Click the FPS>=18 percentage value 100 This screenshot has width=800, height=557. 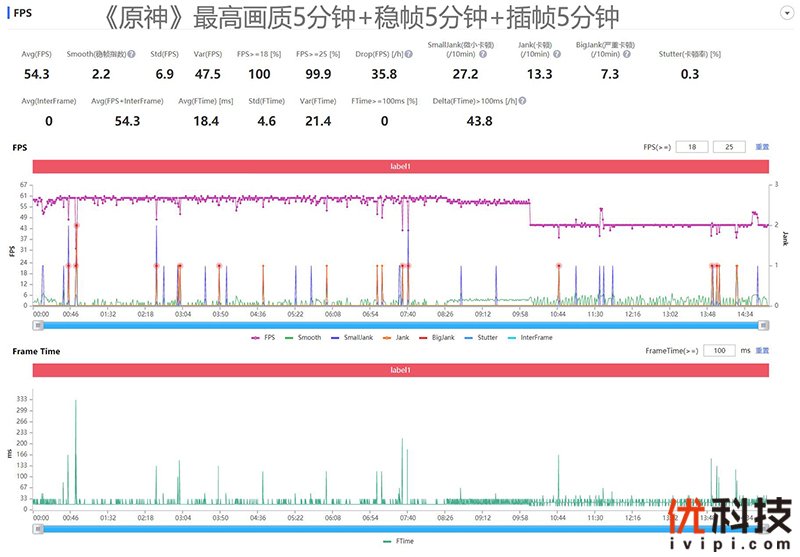pyautogui.click(x=259, y=74)
